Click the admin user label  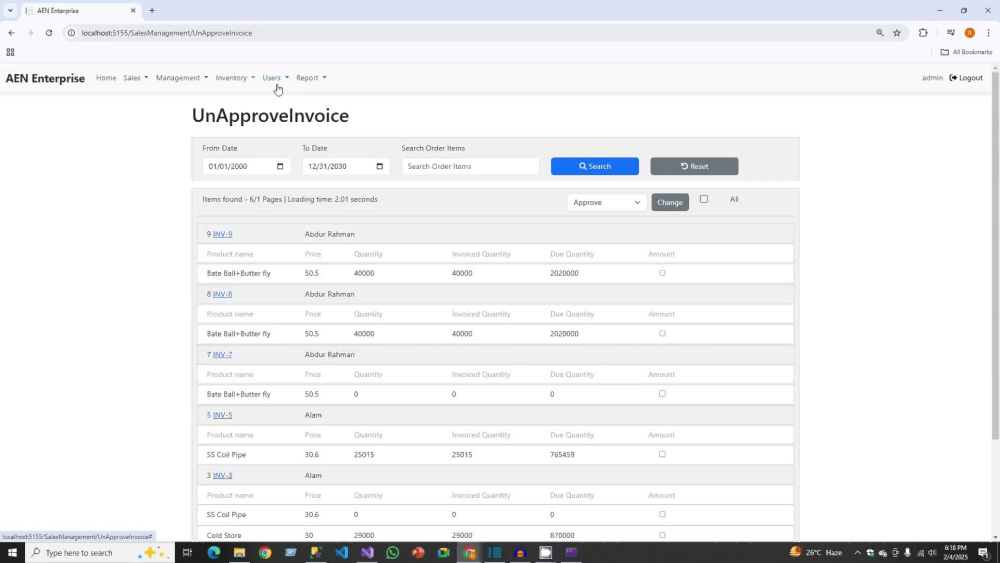(932, 78)
